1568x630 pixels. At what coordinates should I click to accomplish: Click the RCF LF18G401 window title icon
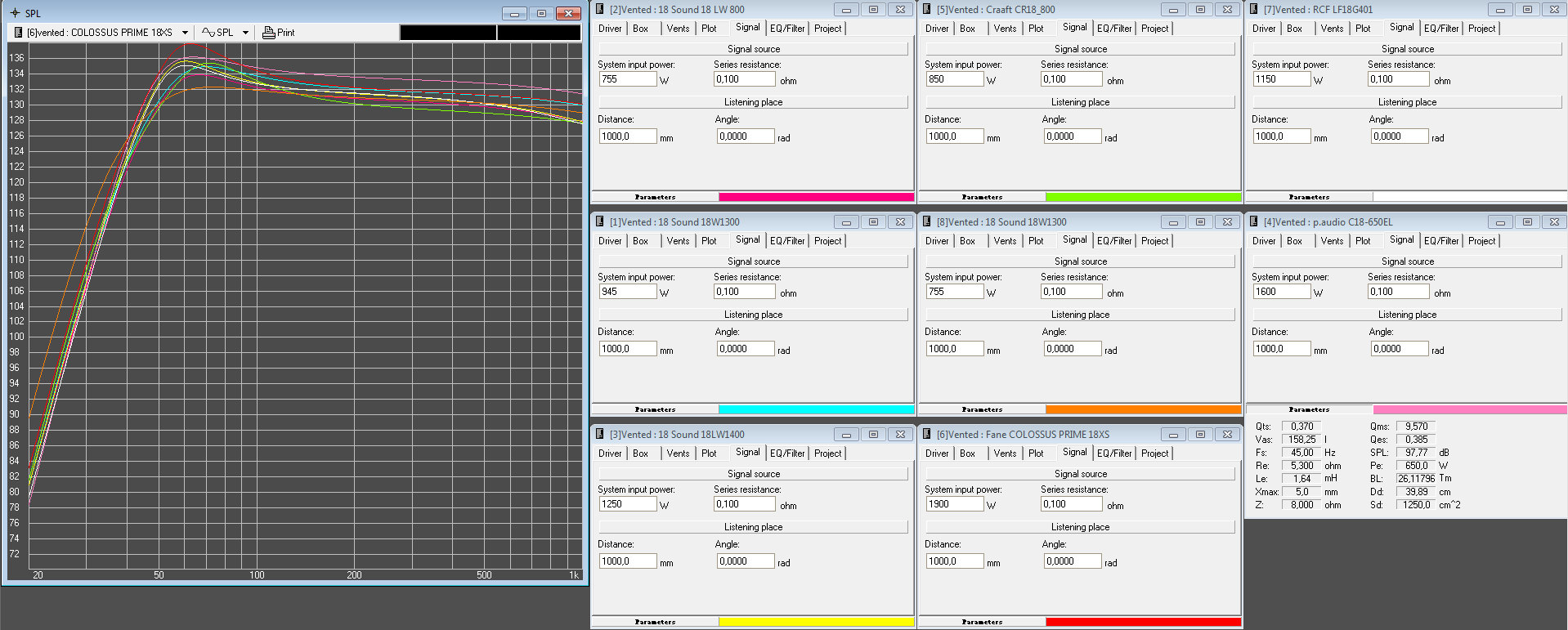pyautogui.click(x=1254, y=10)
